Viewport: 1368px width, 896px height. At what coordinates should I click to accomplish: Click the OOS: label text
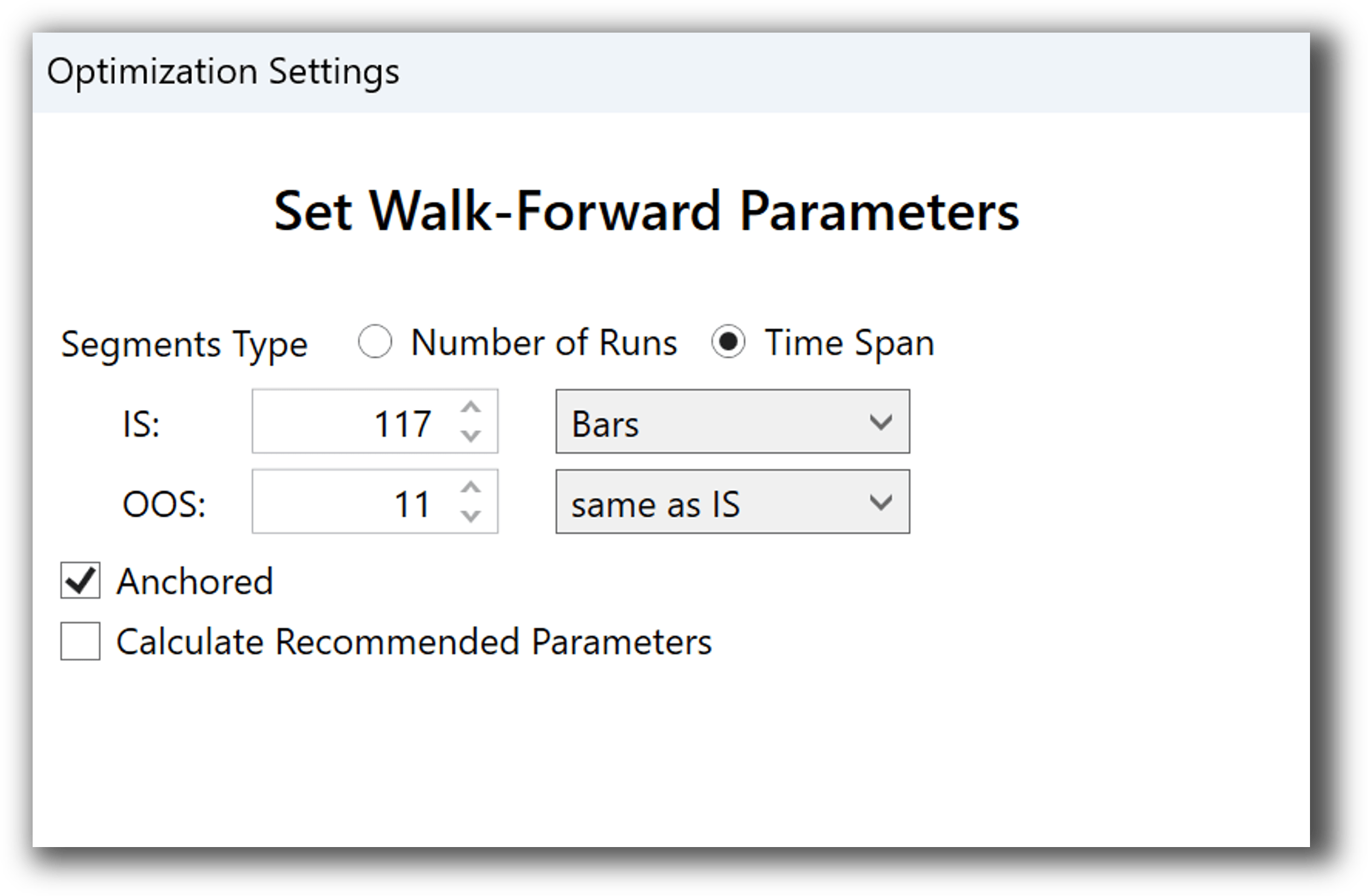(x=164, y=504)
